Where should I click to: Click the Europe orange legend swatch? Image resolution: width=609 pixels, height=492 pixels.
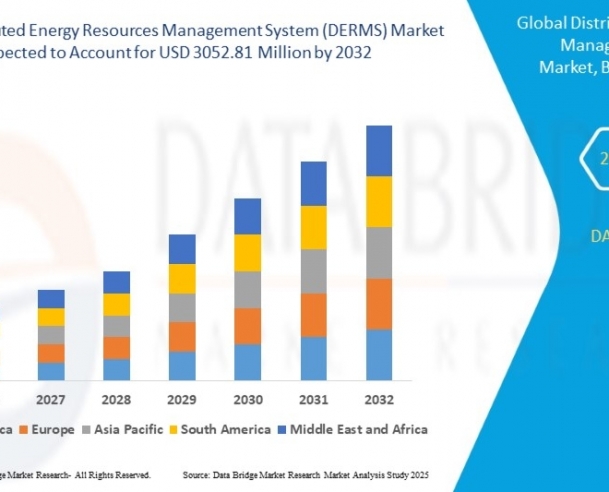tap(25, 430)
